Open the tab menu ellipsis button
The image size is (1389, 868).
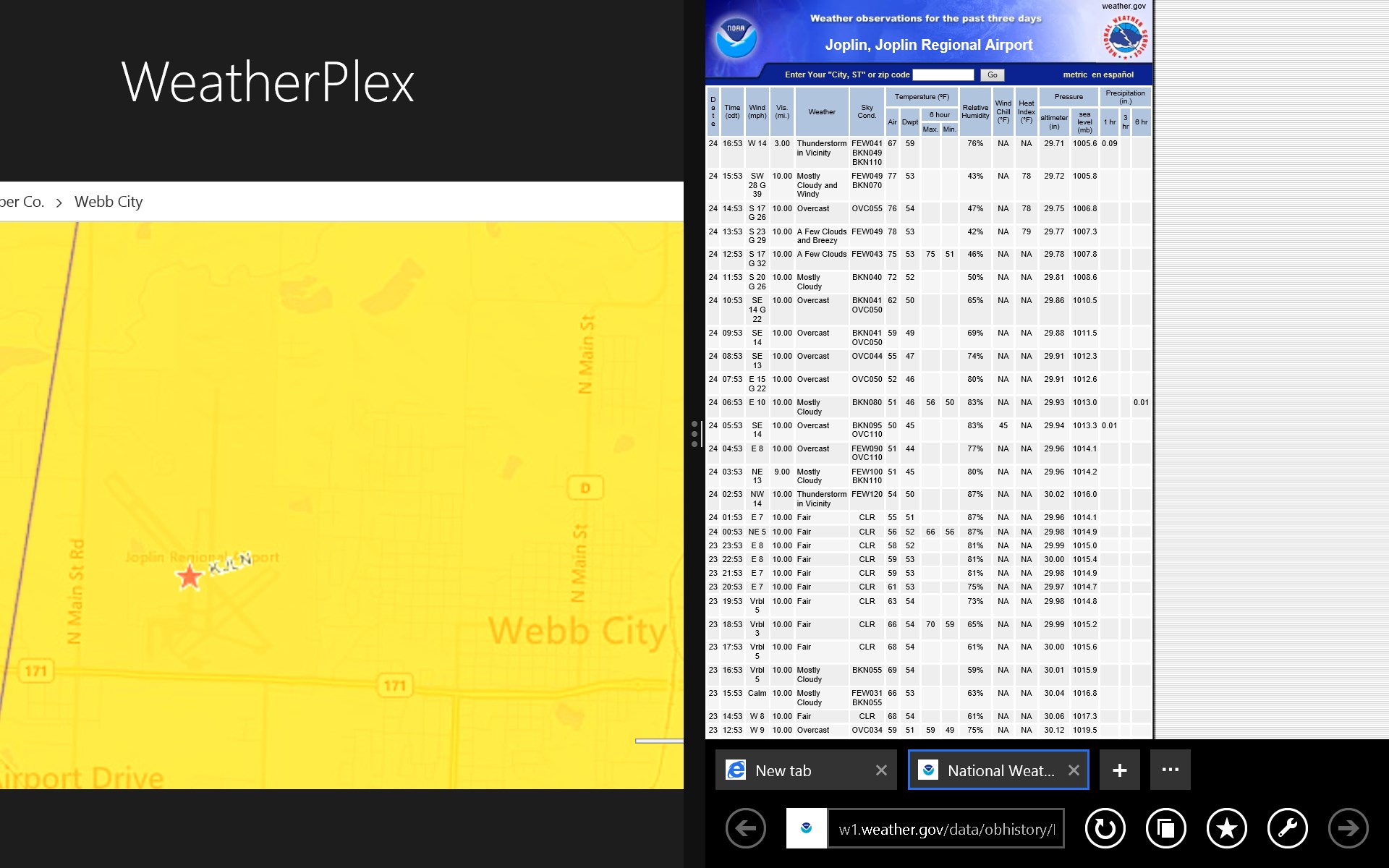1170,770
